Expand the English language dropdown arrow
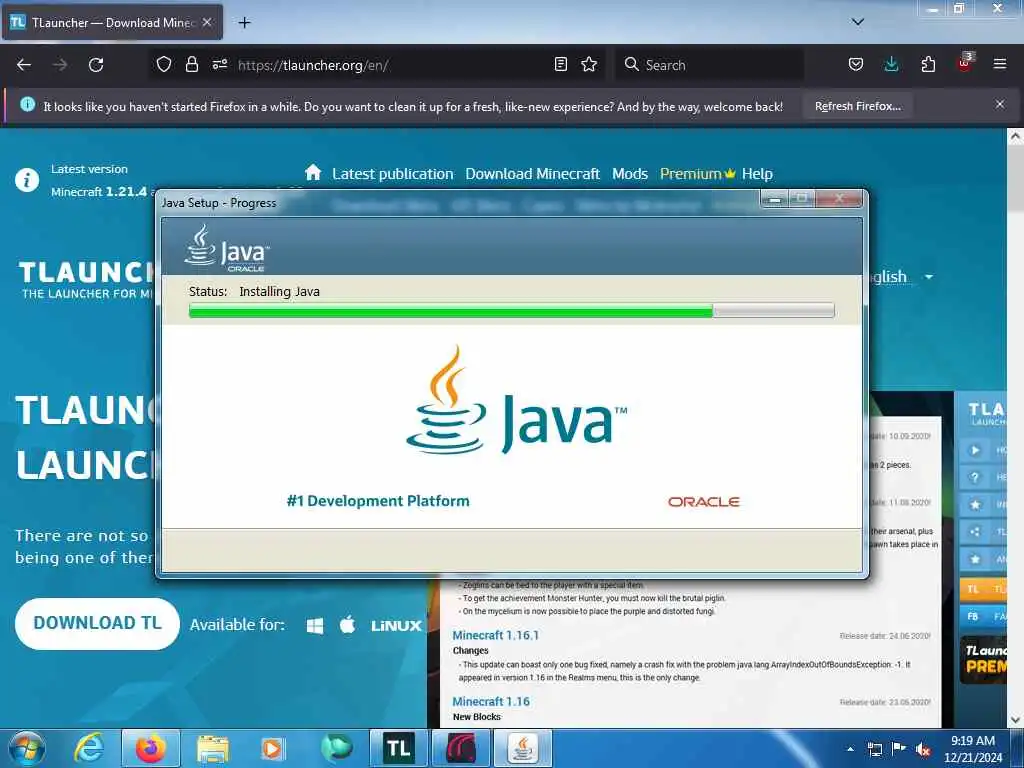Viewport: 1024px width, 768px height. coord(929,277)
